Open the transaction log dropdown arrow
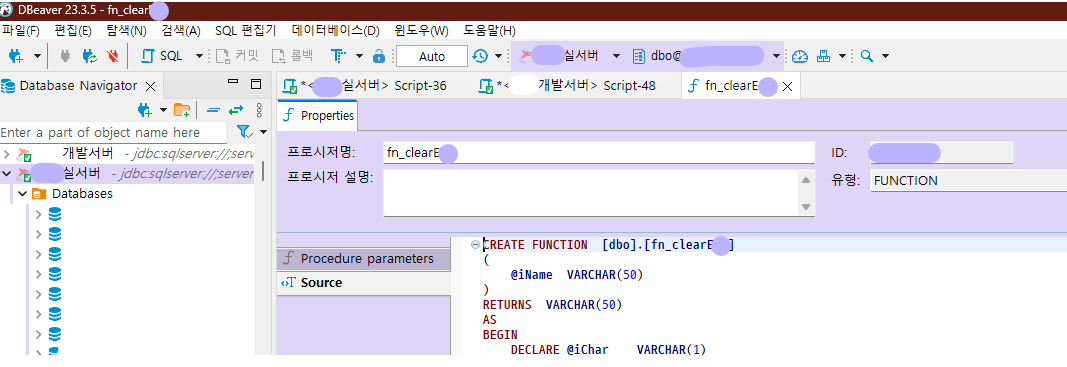 point(498,57)
